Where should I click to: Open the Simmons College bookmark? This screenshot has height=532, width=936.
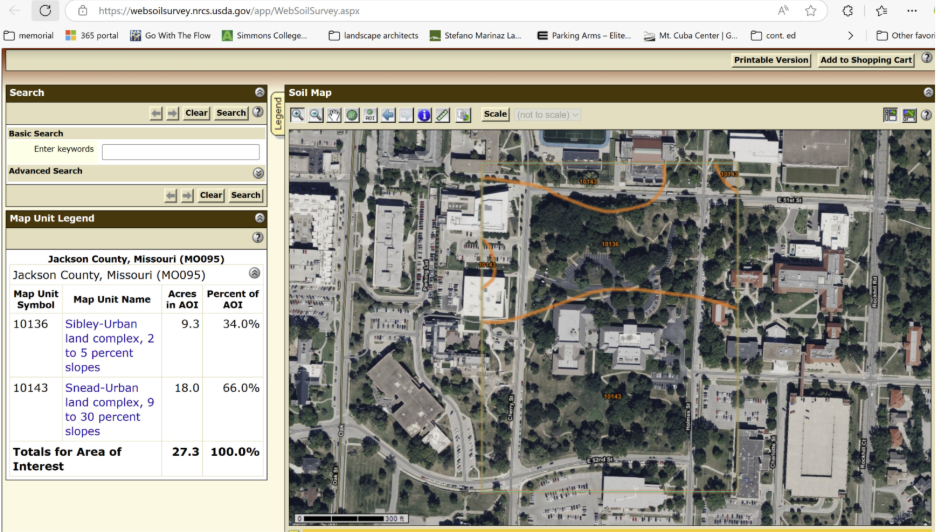265,35
